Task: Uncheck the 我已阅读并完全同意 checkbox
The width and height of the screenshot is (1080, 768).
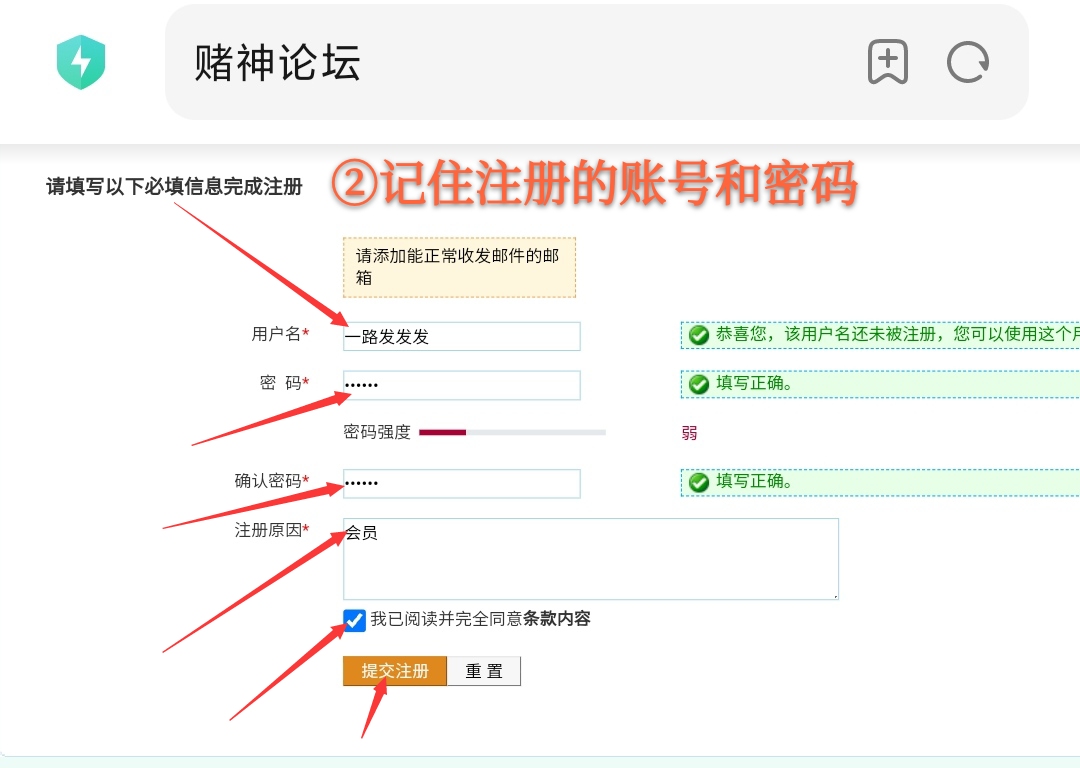Action: coord(354,620)
